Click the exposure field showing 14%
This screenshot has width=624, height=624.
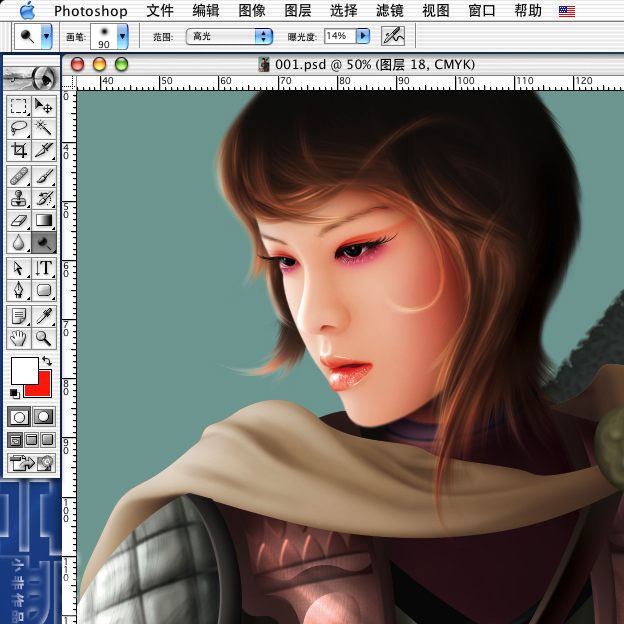coord(340,36)
